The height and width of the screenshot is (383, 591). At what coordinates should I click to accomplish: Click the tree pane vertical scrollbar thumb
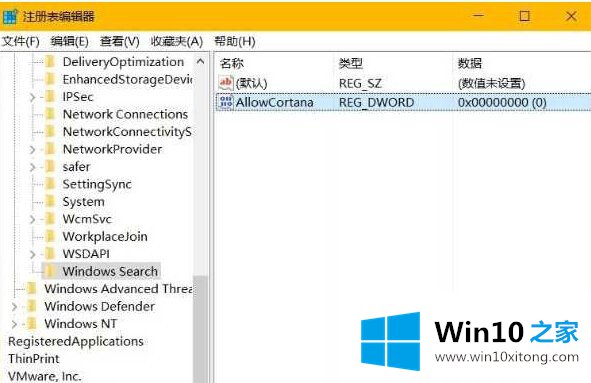[200, 329]
